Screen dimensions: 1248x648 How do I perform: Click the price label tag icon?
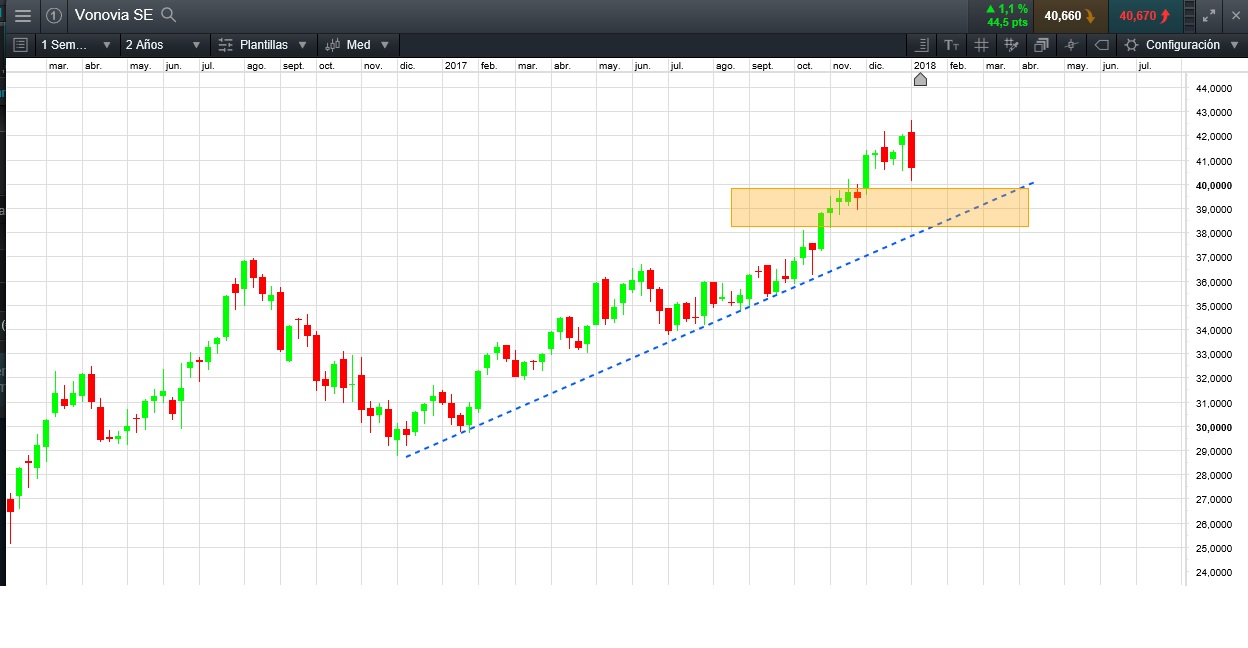(x=1101, y=45)
